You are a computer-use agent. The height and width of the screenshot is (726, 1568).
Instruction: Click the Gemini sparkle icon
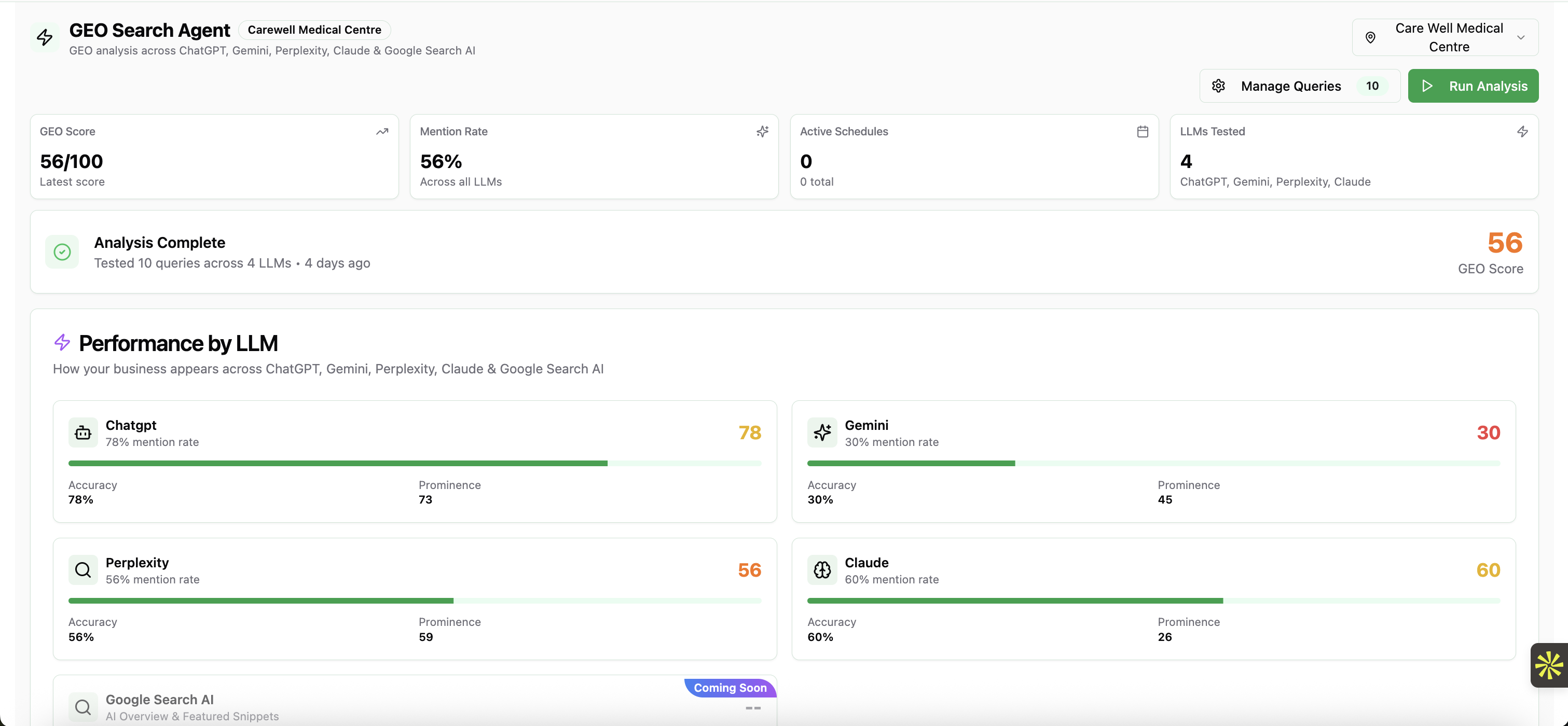(822, 432)
